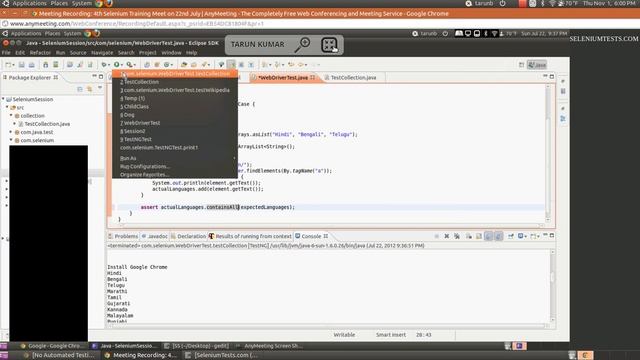Click the External Tools run icon
Screen dimensions: 640x360
129,64
